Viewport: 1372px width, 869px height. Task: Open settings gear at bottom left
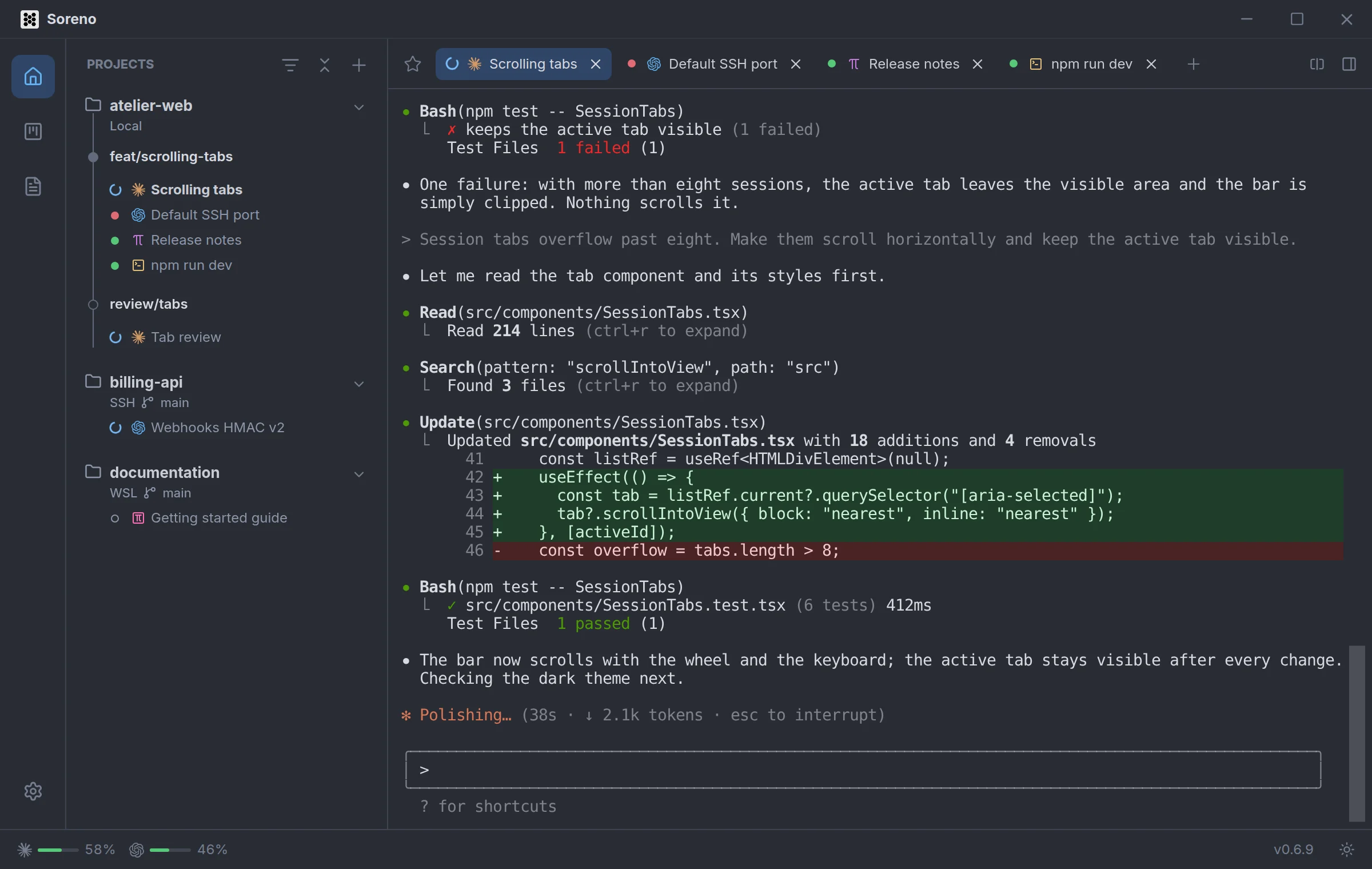[x=33, y=791]
